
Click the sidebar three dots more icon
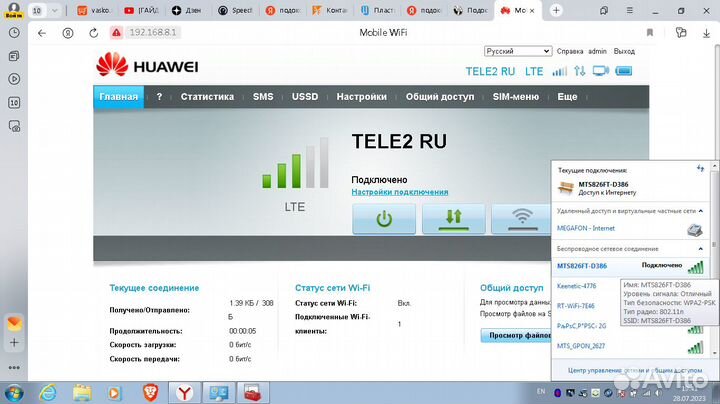14,367
